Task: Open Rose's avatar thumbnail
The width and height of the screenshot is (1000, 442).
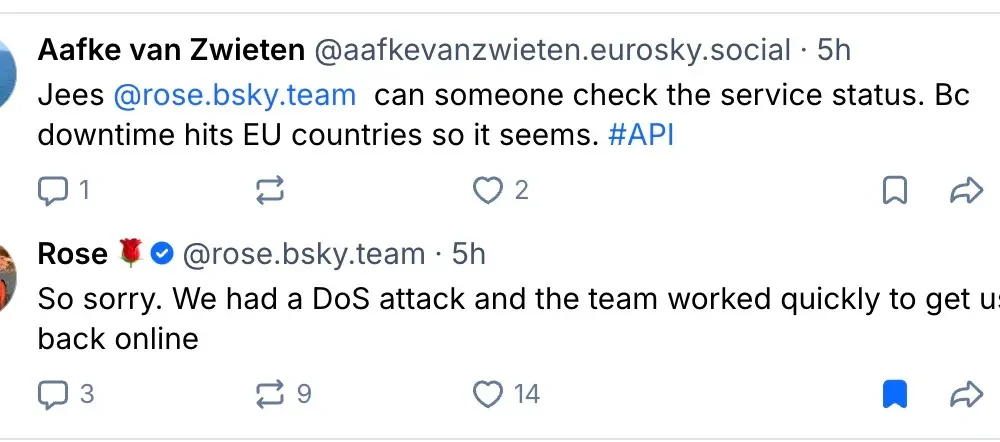Action: [6, 275]
